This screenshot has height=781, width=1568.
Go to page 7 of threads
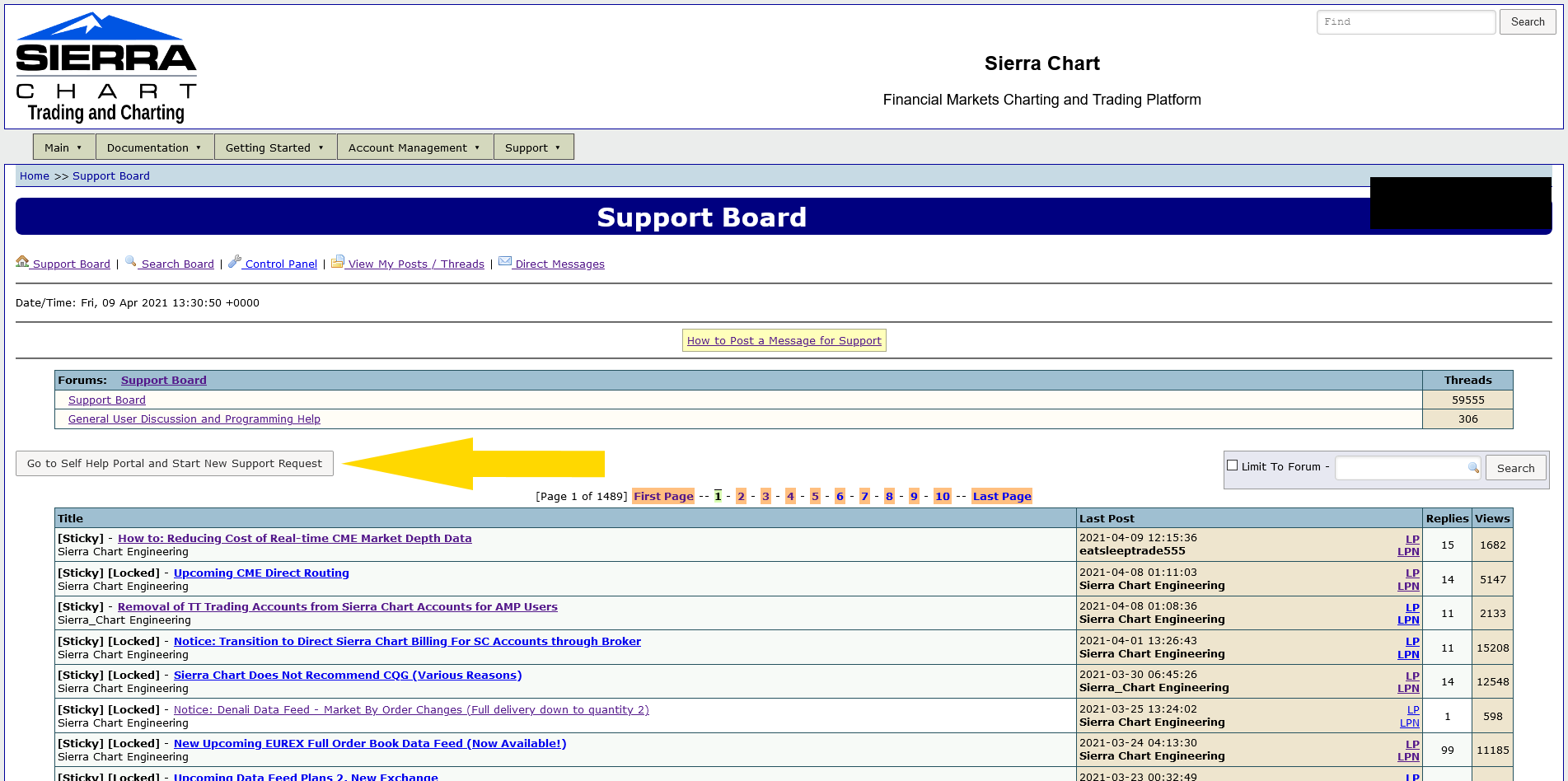point(864,496)
